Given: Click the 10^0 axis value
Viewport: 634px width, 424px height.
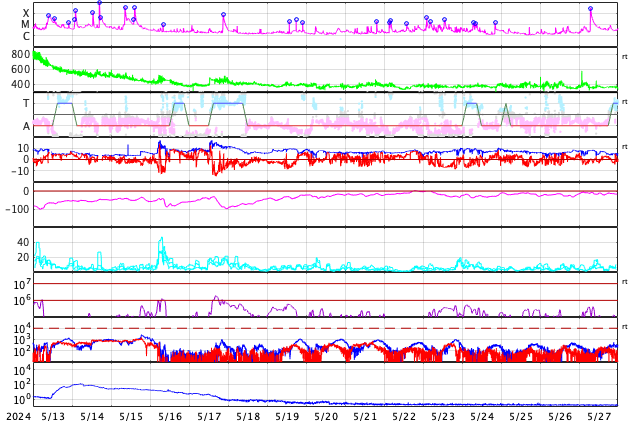Looking at the screenshot, I should [22, 399].
